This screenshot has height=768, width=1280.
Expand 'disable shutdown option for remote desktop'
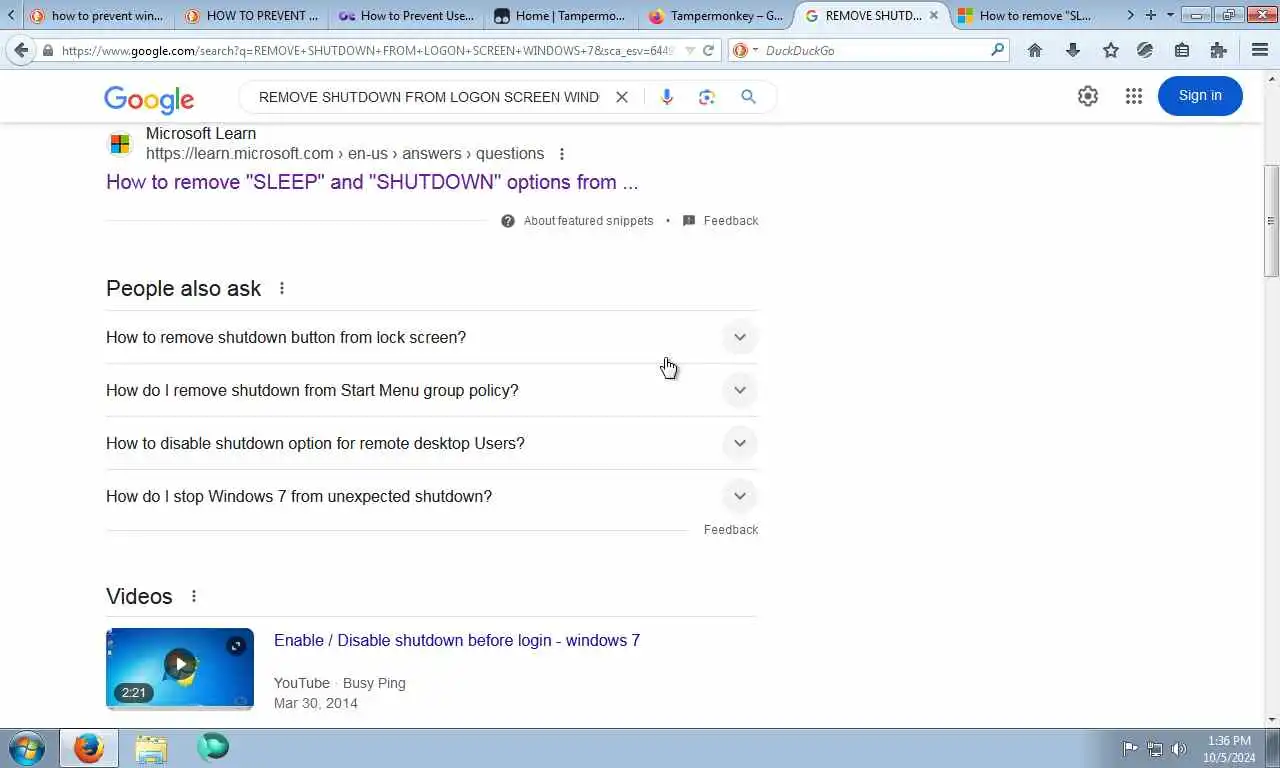pyautogui.click(x=432, y=443)
